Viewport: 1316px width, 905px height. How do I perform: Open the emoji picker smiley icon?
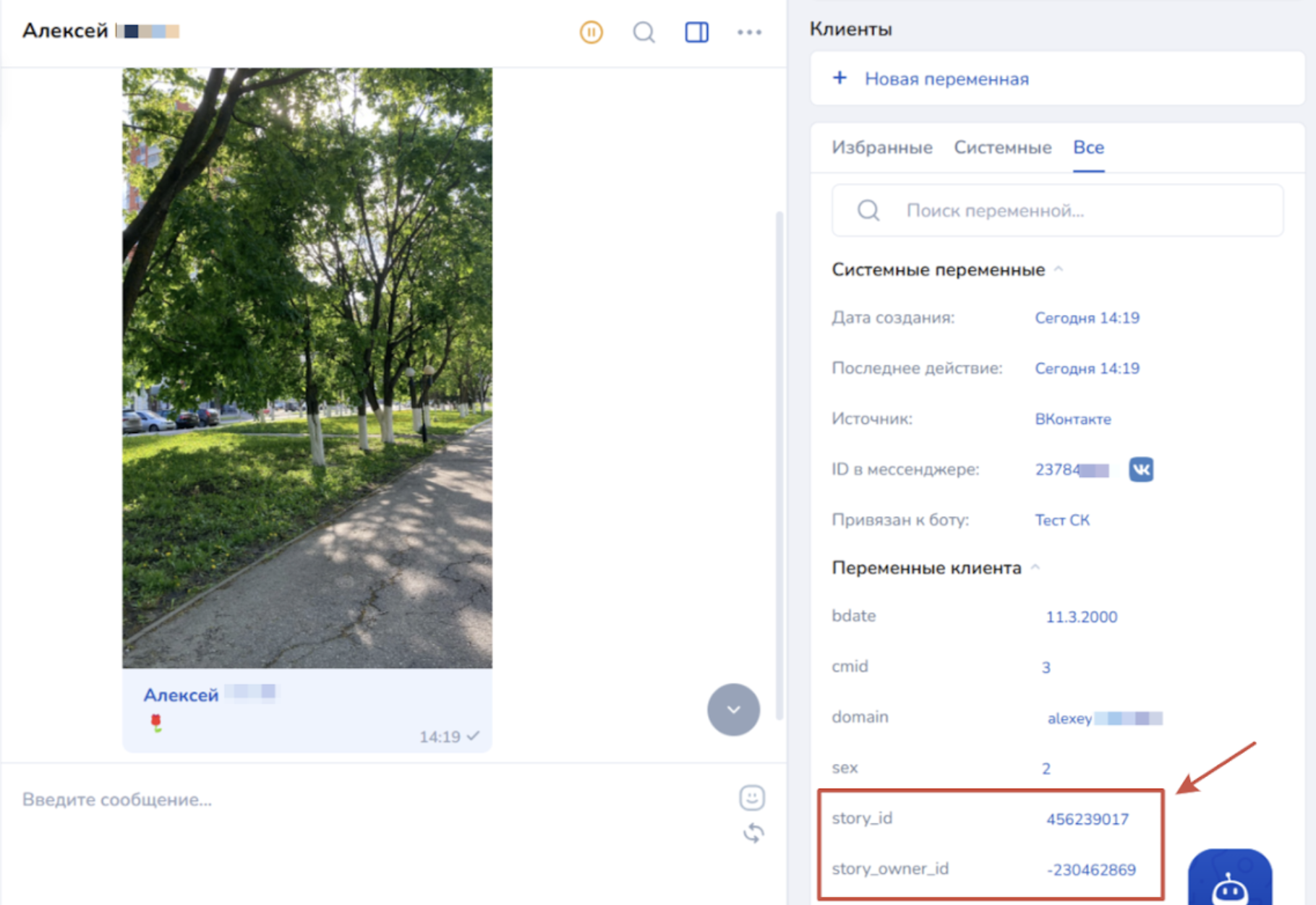coord(752,798)
